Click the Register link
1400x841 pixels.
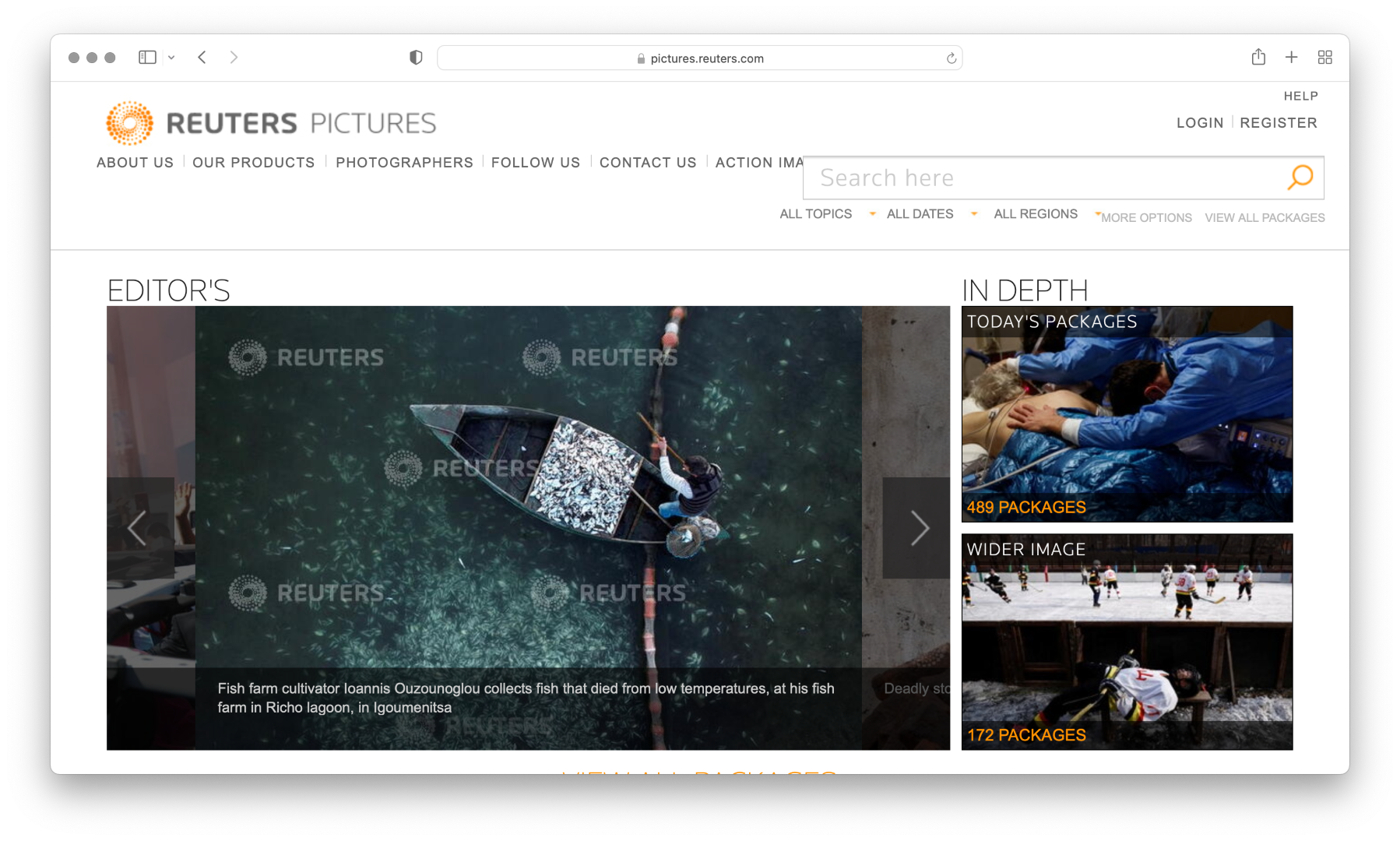pos(1278,123)
